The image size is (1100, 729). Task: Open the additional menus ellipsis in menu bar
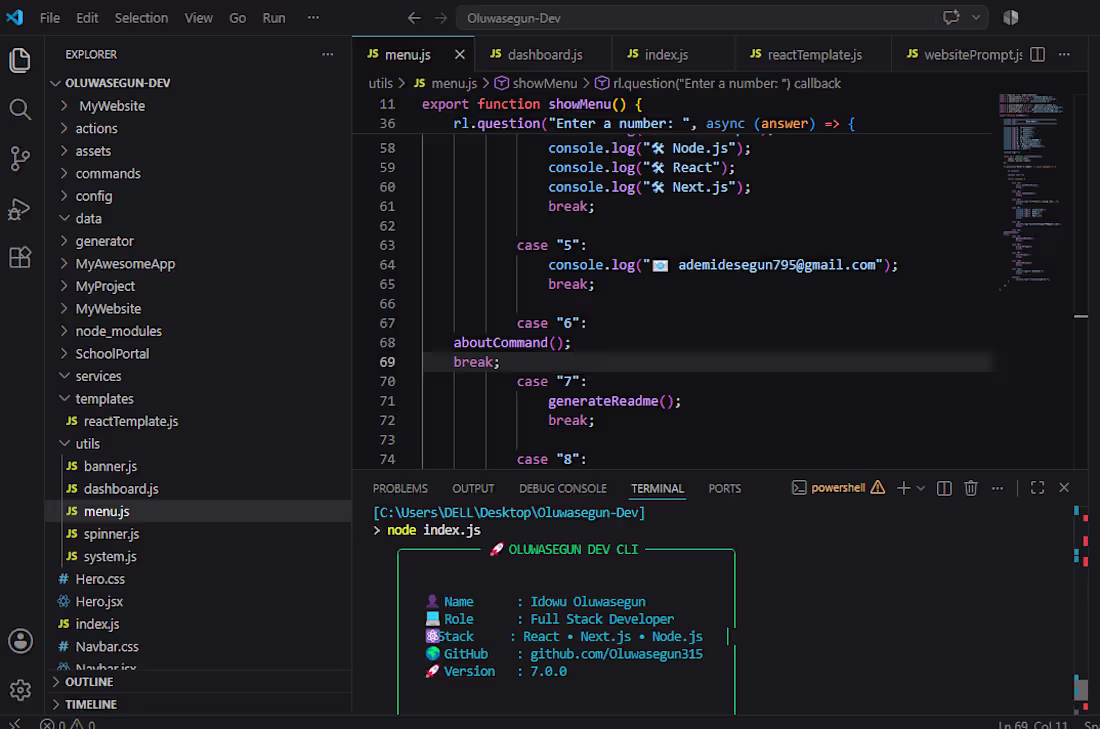(313, 18)
